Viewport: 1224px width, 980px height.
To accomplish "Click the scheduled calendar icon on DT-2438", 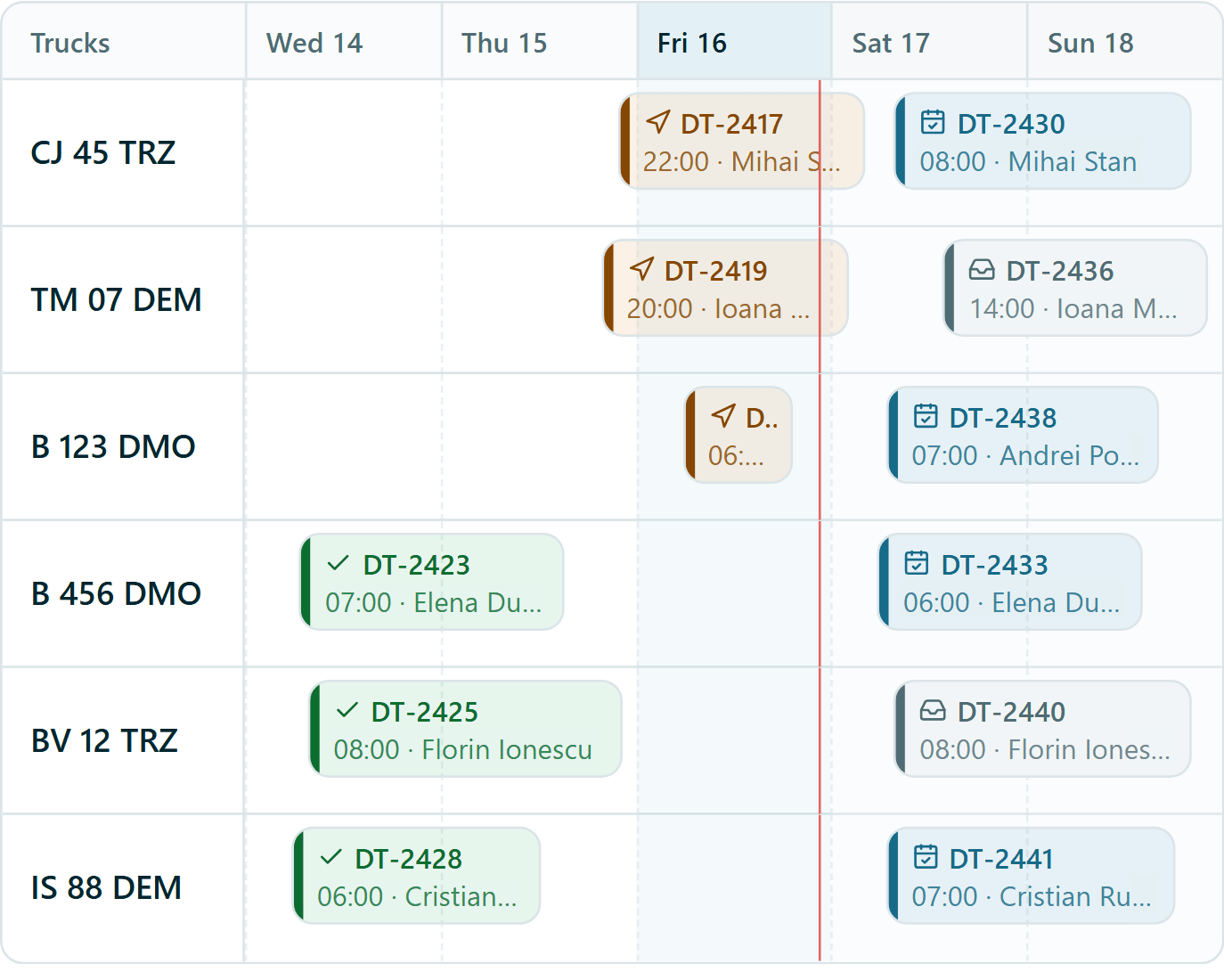I will point(926,416).
